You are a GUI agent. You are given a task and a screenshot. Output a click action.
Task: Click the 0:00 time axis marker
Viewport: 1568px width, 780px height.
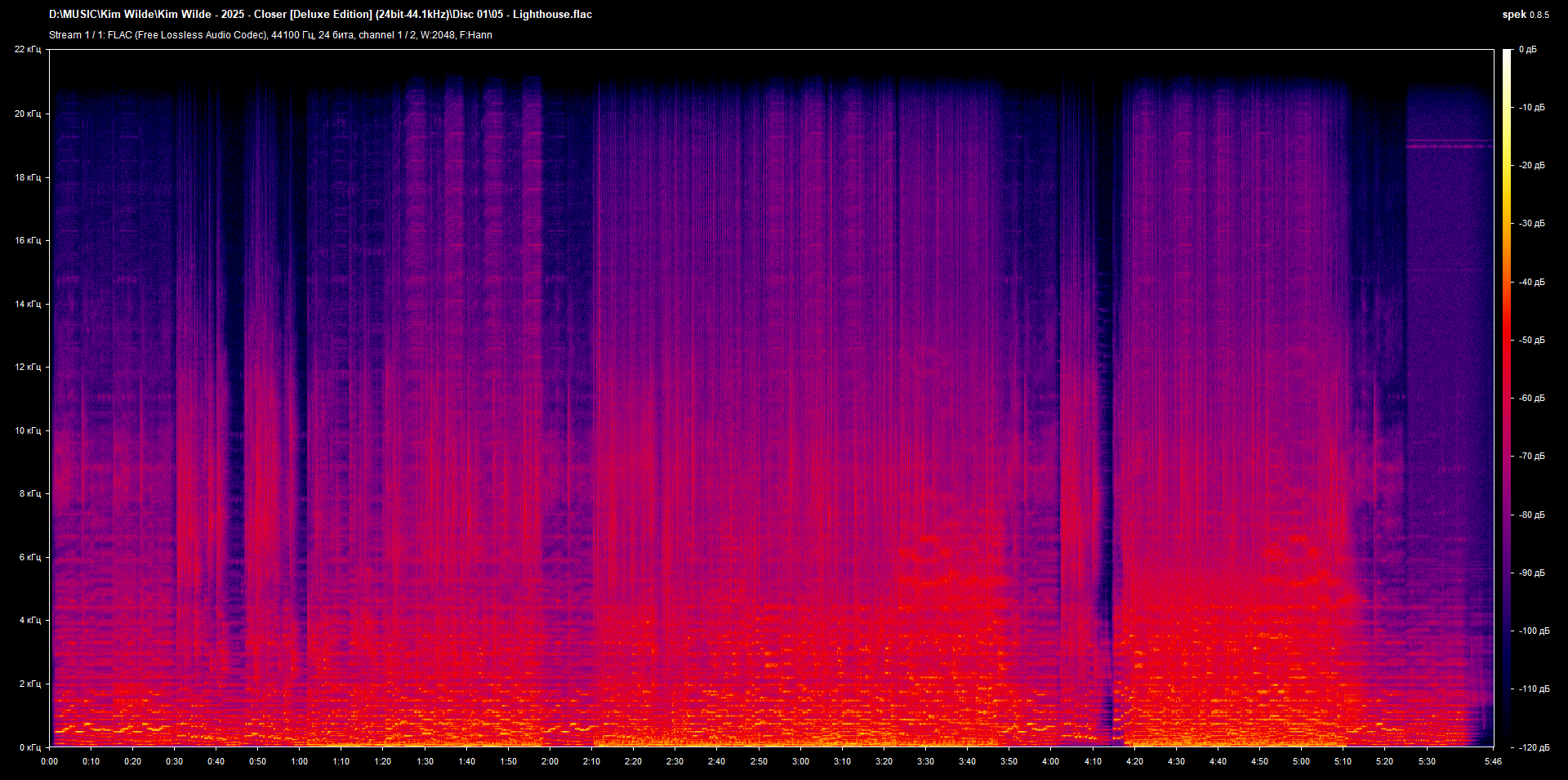click(x=49, y=761)
